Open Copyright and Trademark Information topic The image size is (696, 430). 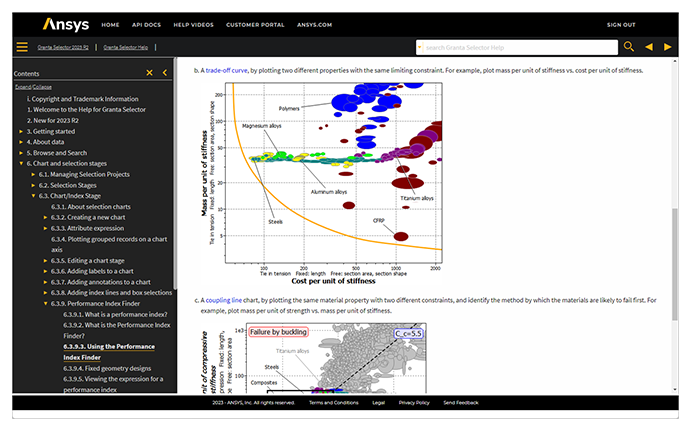tap(83, 99)
